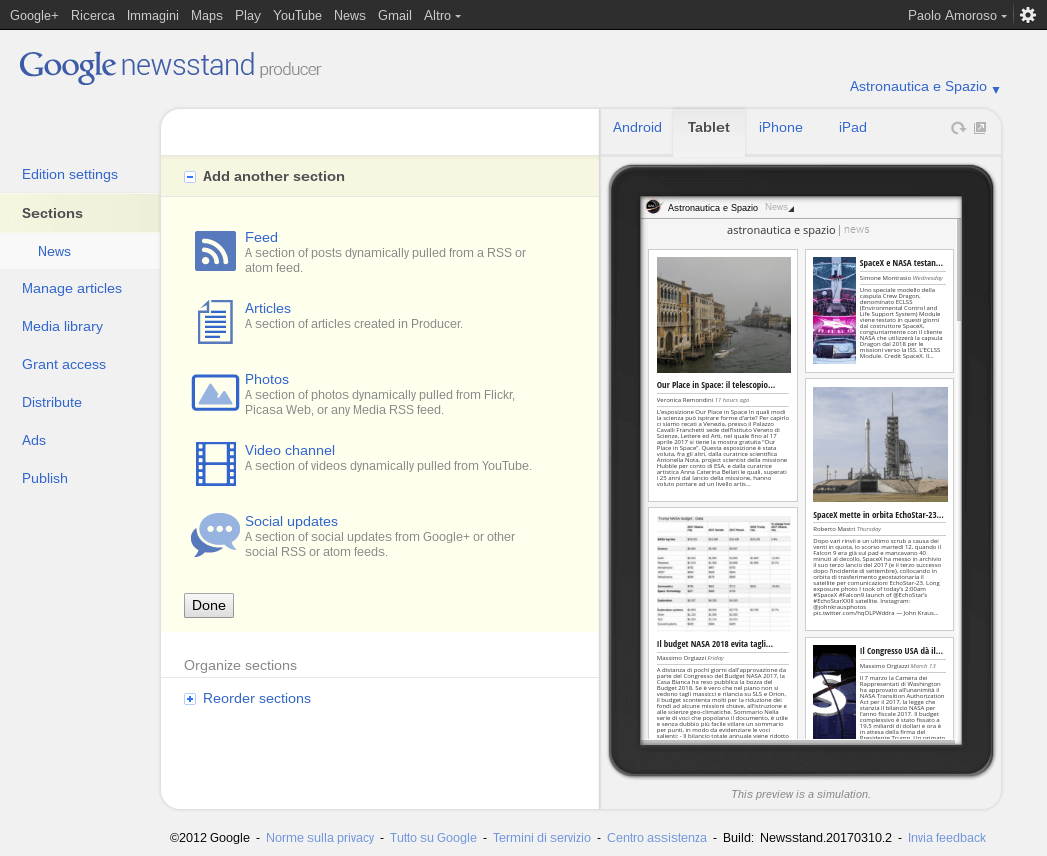Click Invia feedback footer link
This screenshot has width=1047, height=856.
coord(947,838)
